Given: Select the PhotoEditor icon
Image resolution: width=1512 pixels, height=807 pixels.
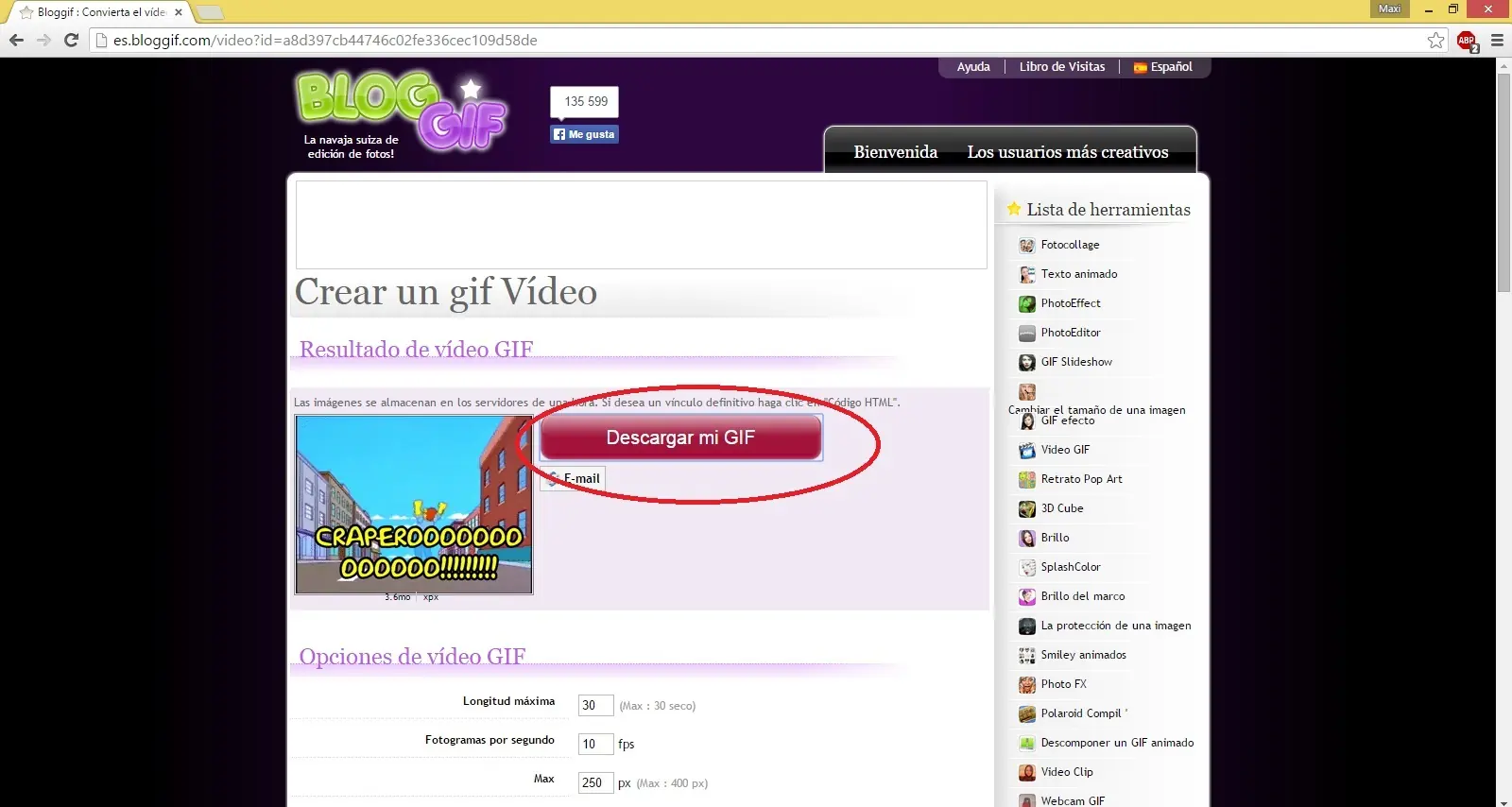Looking at the screenshot, I should [x=1027, y=334].
